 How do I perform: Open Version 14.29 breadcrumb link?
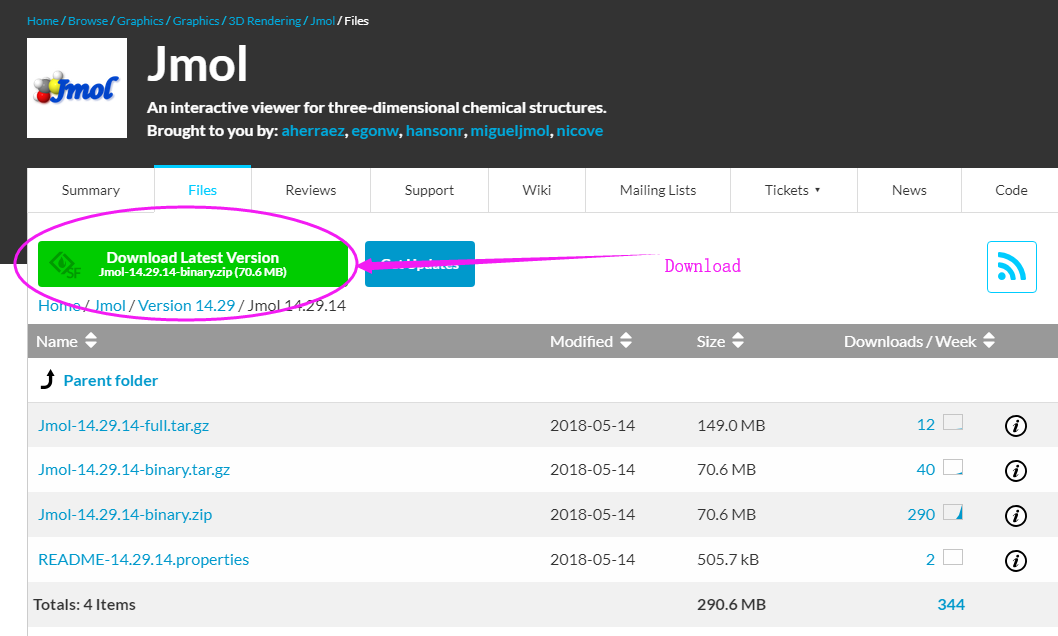coord(186,306)
